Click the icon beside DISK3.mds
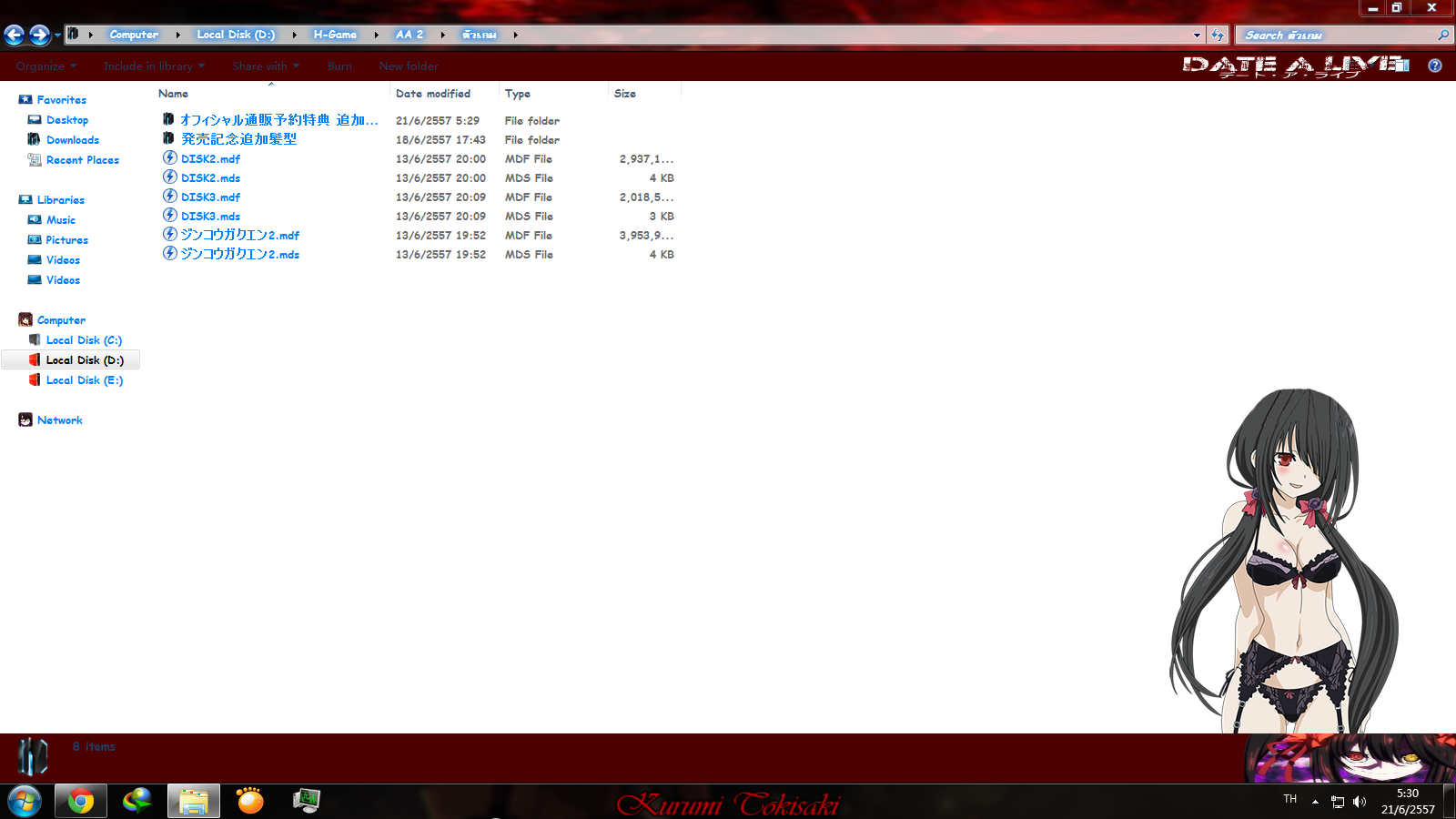 [169, 216]
